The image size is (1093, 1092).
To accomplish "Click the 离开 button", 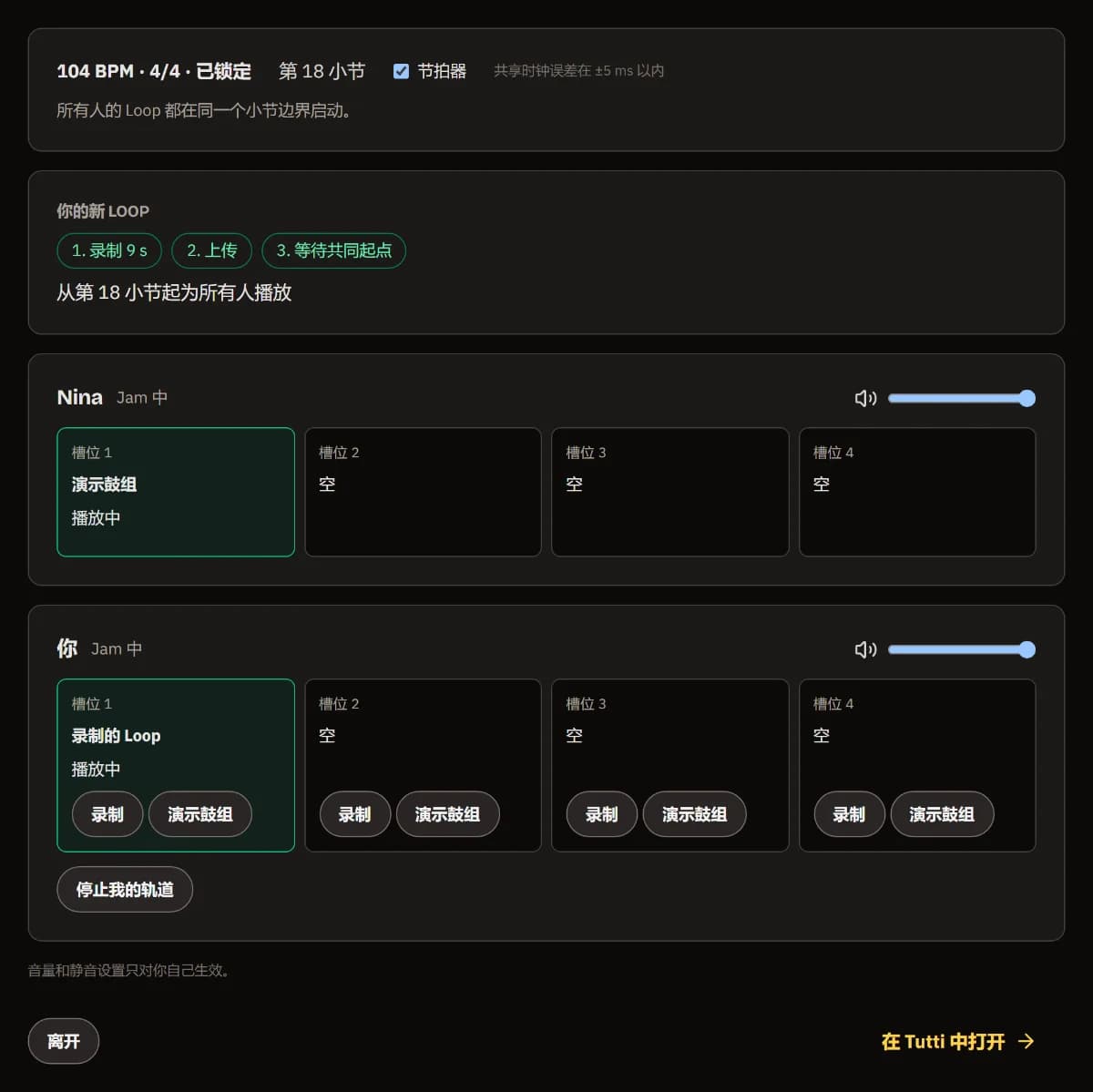I will click(64, 1041).
